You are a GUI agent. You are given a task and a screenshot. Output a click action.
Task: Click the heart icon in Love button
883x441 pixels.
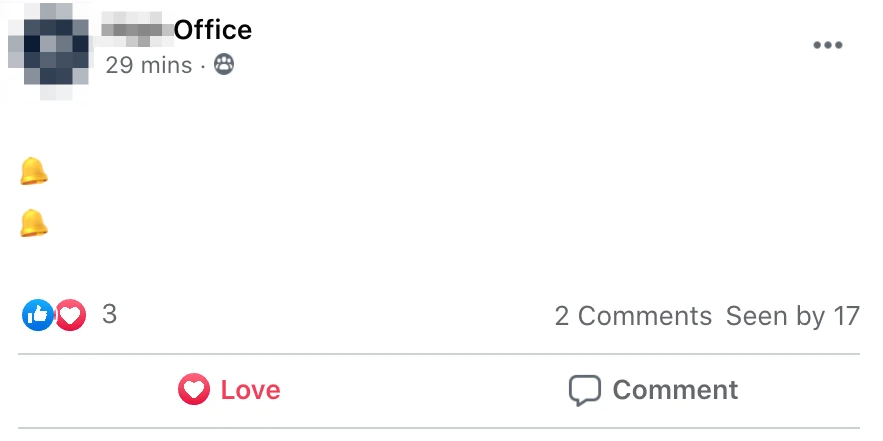click(194, 390)
